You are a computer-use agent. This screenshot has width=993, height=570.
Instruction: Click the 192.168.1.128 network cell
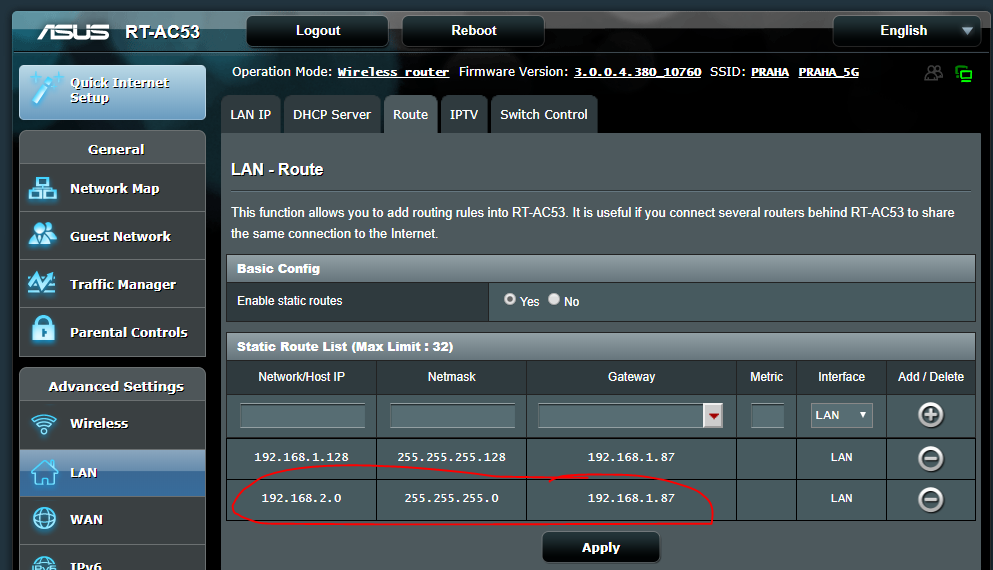301,457
